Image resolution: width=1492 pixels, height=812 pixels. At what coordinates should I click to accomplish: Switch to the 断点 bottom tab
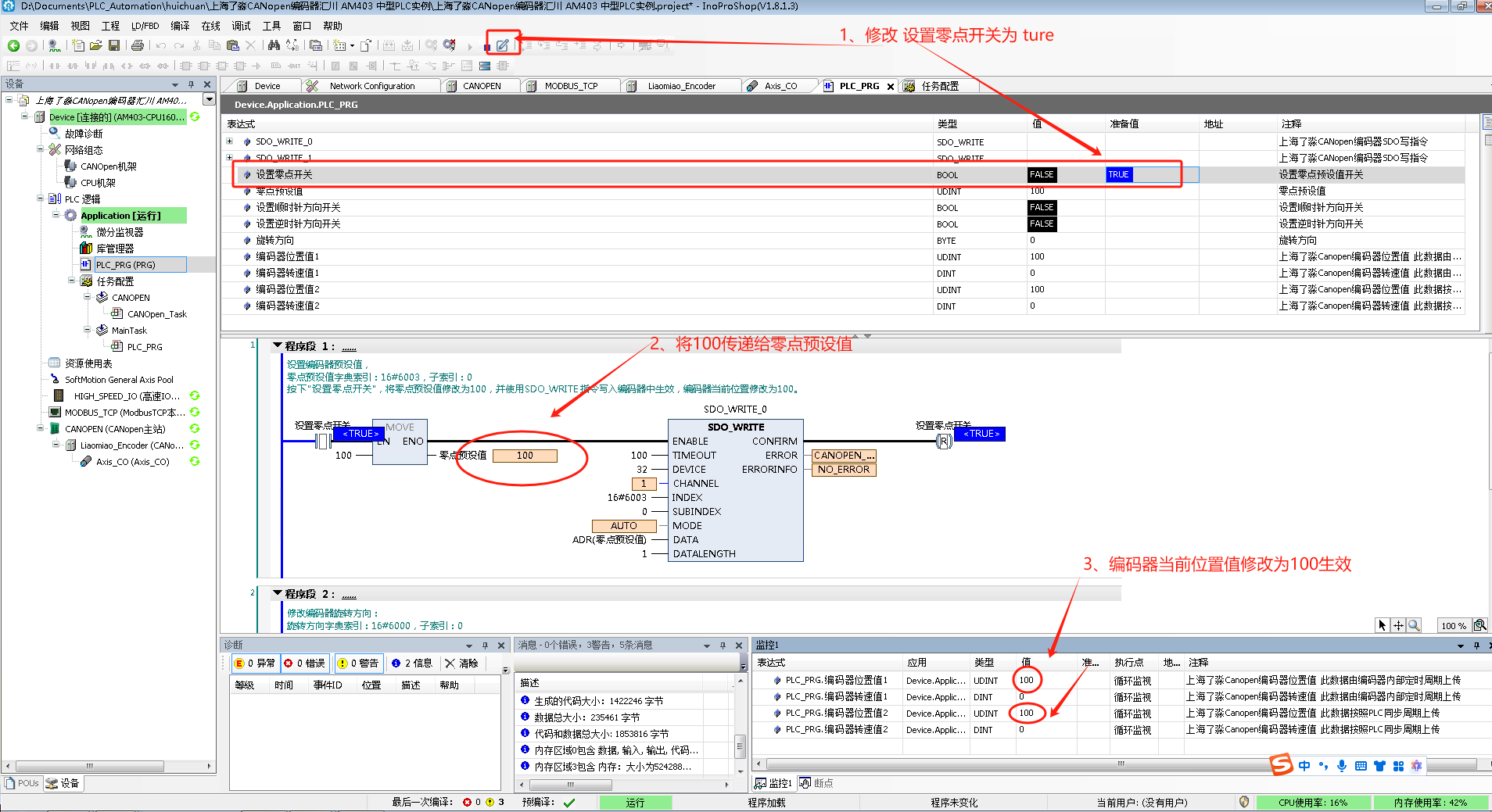(816, 783)
